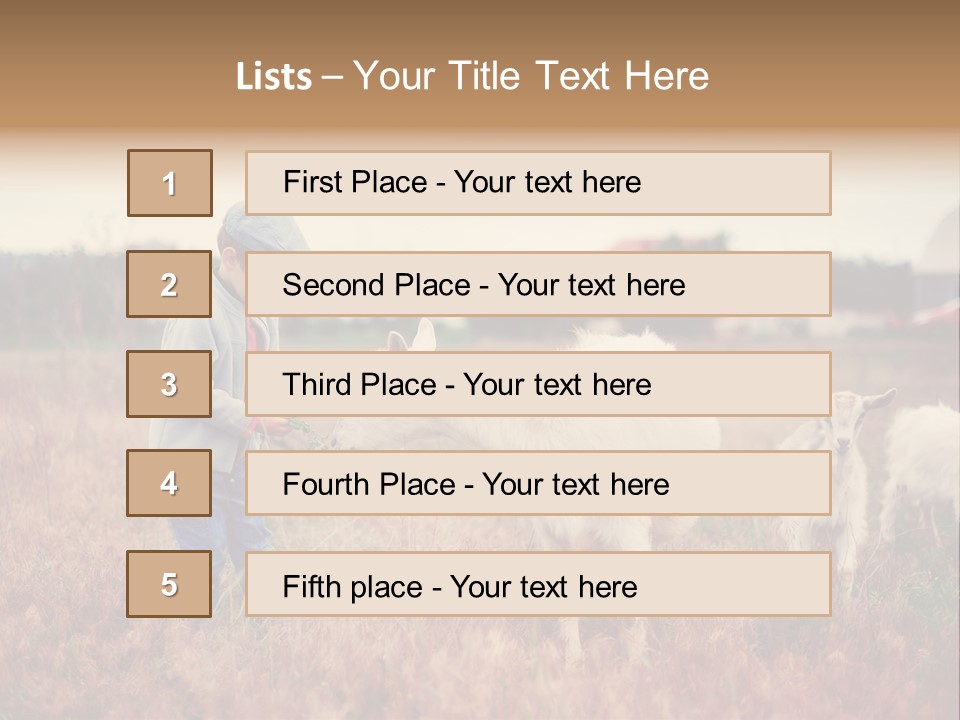This screenshot has width=960, height=720.
Task: Click the word 'First' in the list
Action: click(313, 182)
